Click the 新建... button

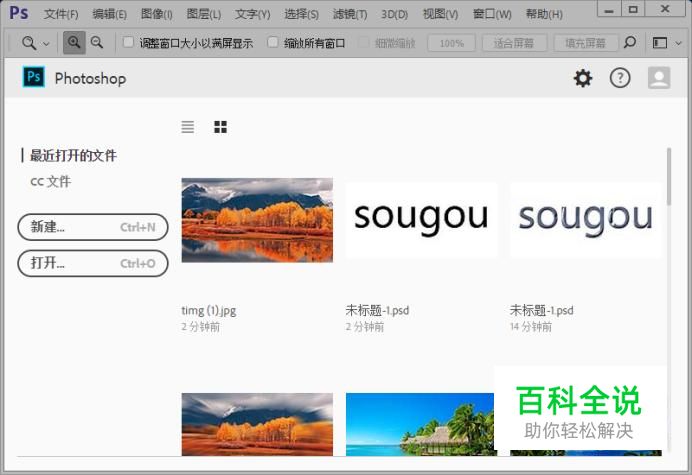93,227
